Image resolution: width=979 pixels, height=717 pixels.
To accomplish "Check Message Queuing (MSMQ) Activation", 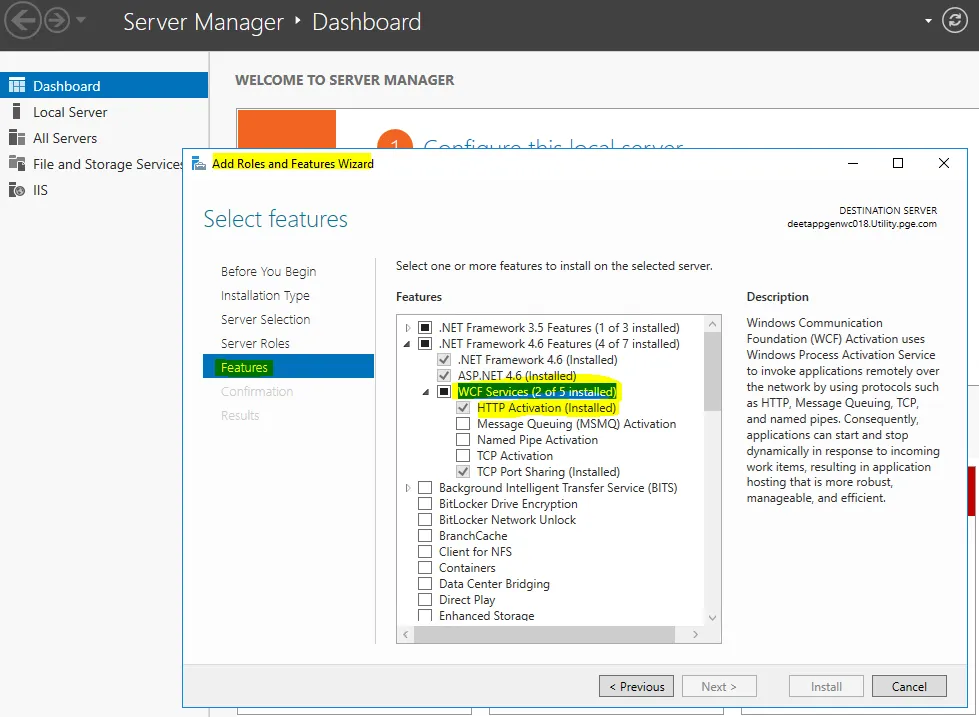I will coord(463,423).
